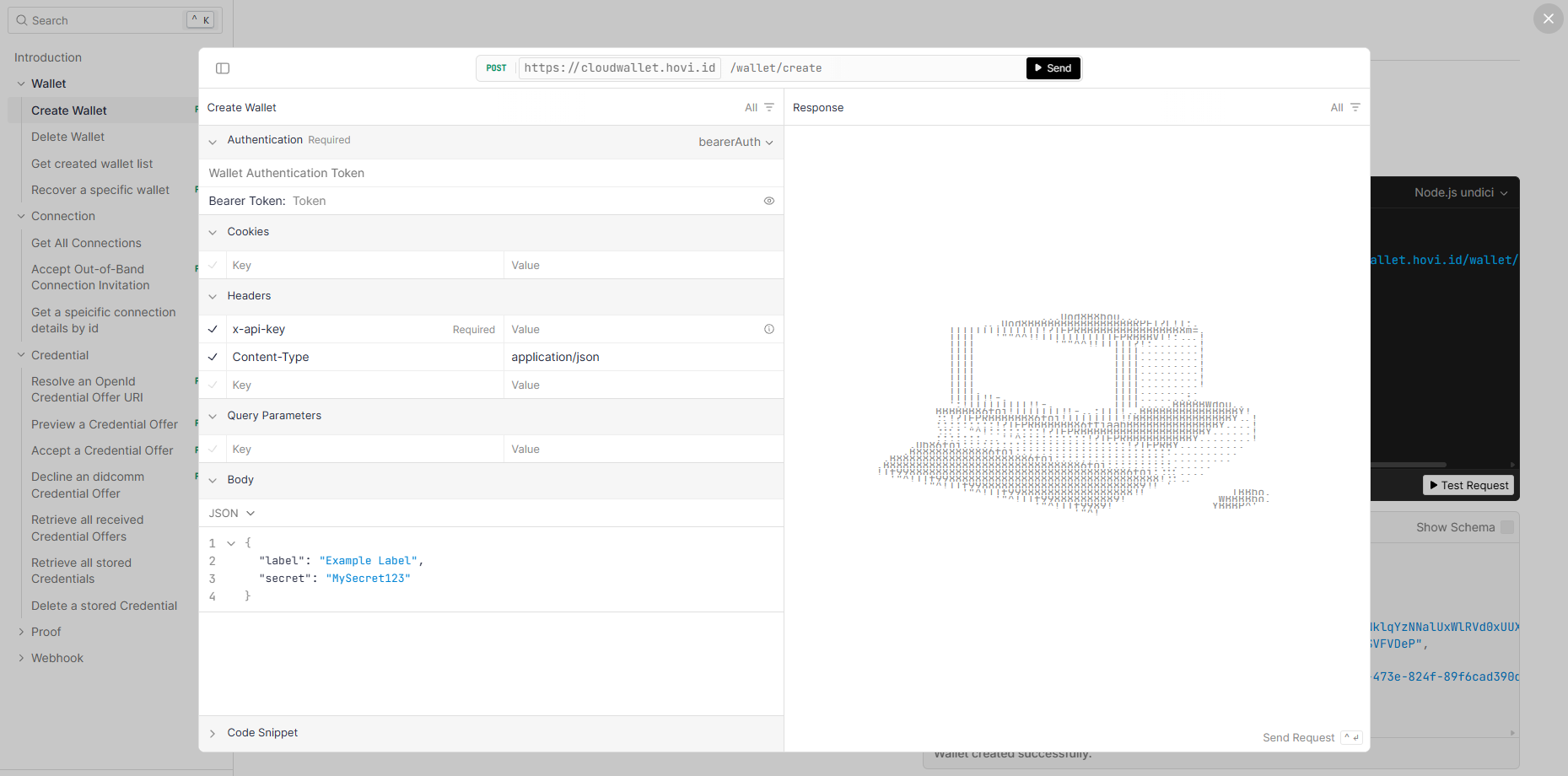The image size is (1568, 776).
Task: Select Get All Connections sidebar item
Action: 86,243
